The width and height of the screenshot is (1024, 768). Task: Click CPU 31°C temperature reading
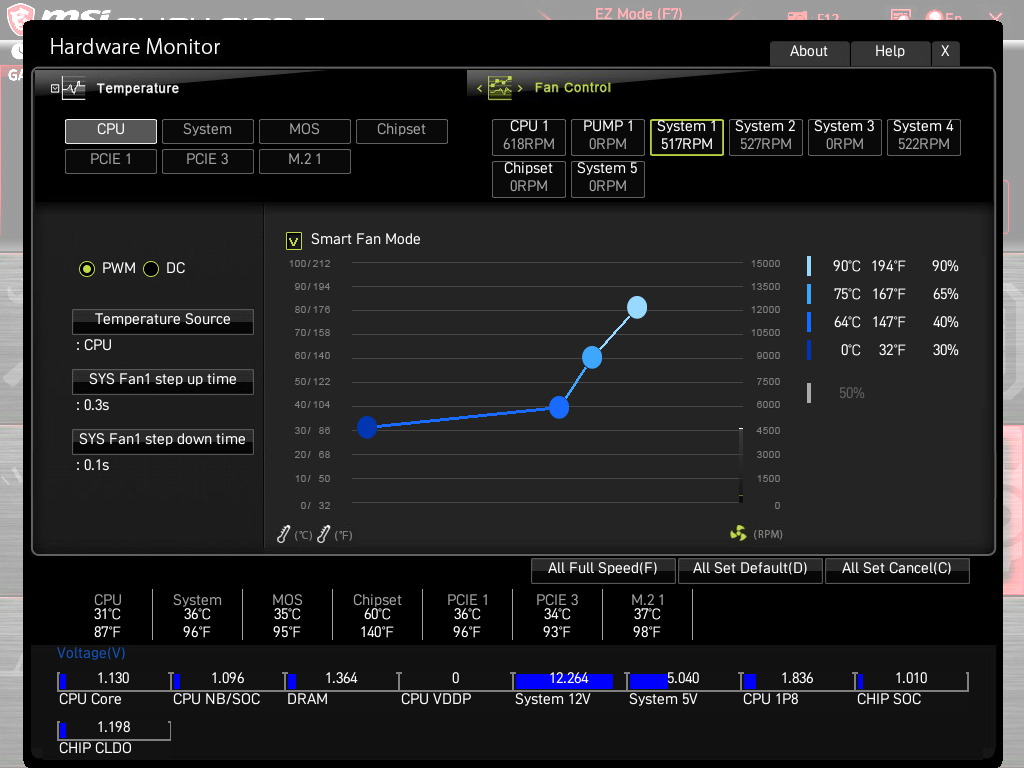click(x=107, y=615)
